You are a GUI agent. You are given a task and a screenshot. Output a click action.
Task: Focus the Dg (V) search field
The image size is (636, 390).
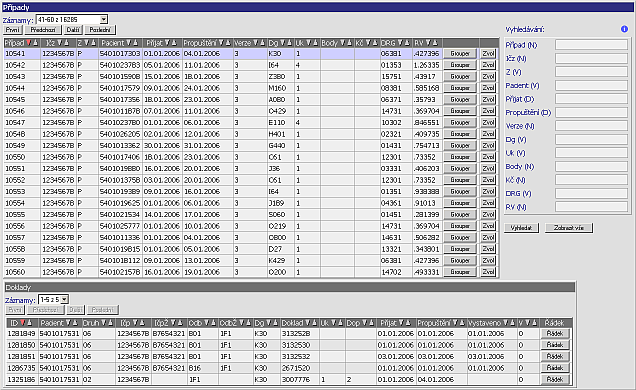pos(591,139)
